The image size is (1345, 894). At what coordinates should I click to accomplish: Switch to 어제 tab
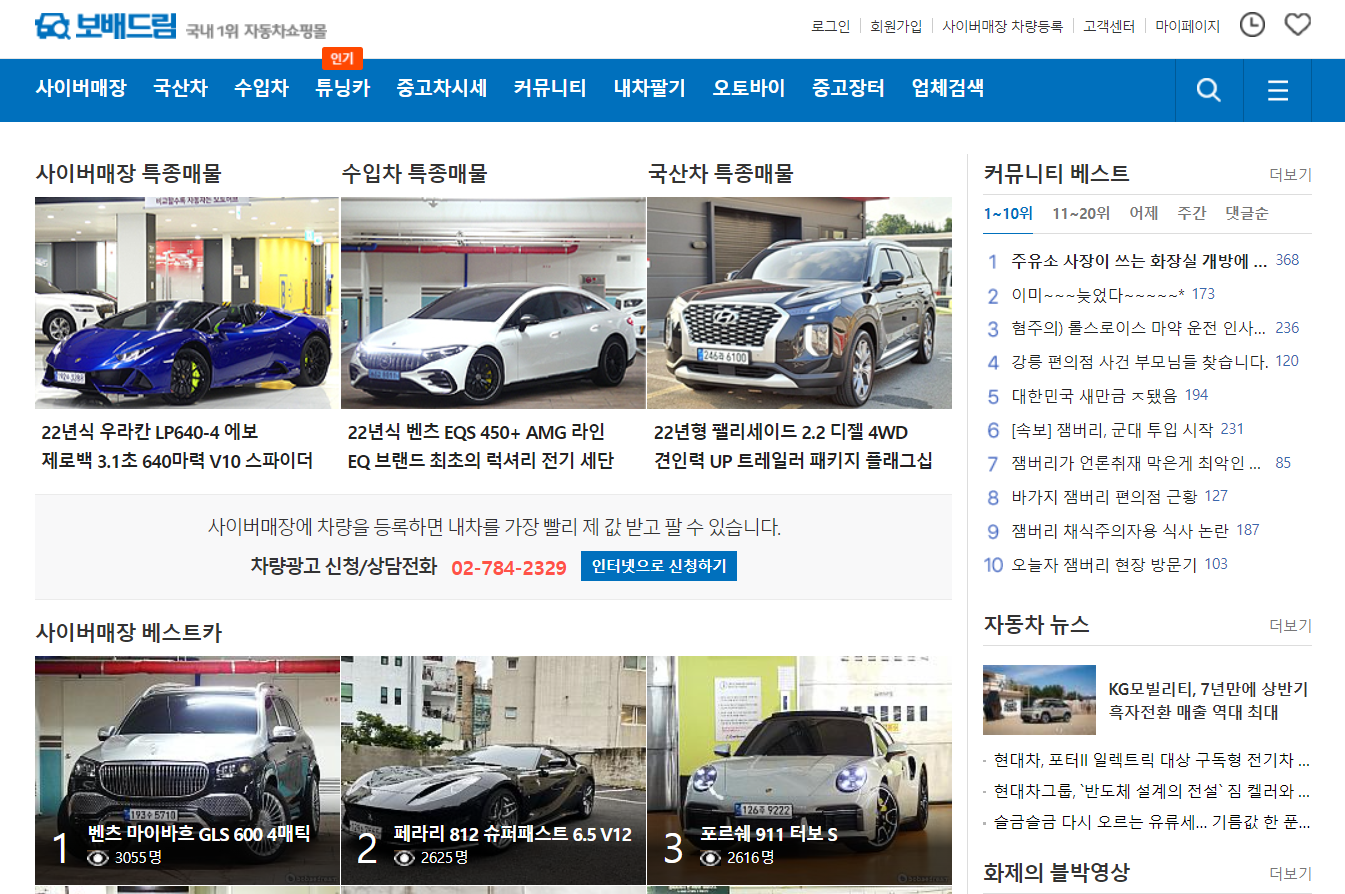click(1143, 213)
